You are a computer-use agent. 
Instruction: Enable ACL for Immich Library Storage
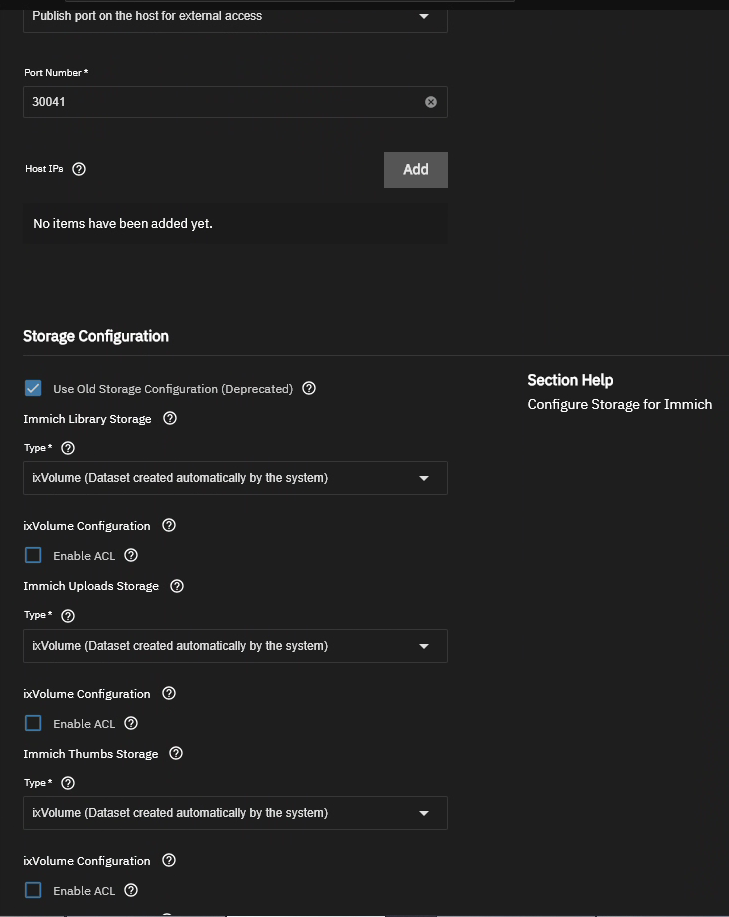[33, 555]
